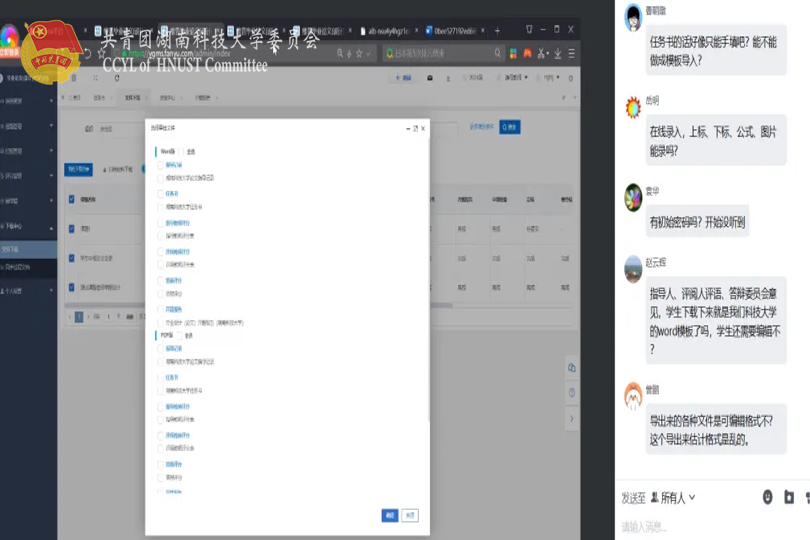810x540 pixels.
Task: Open the folder icon in chat toolbar
Action: [788, 497]
